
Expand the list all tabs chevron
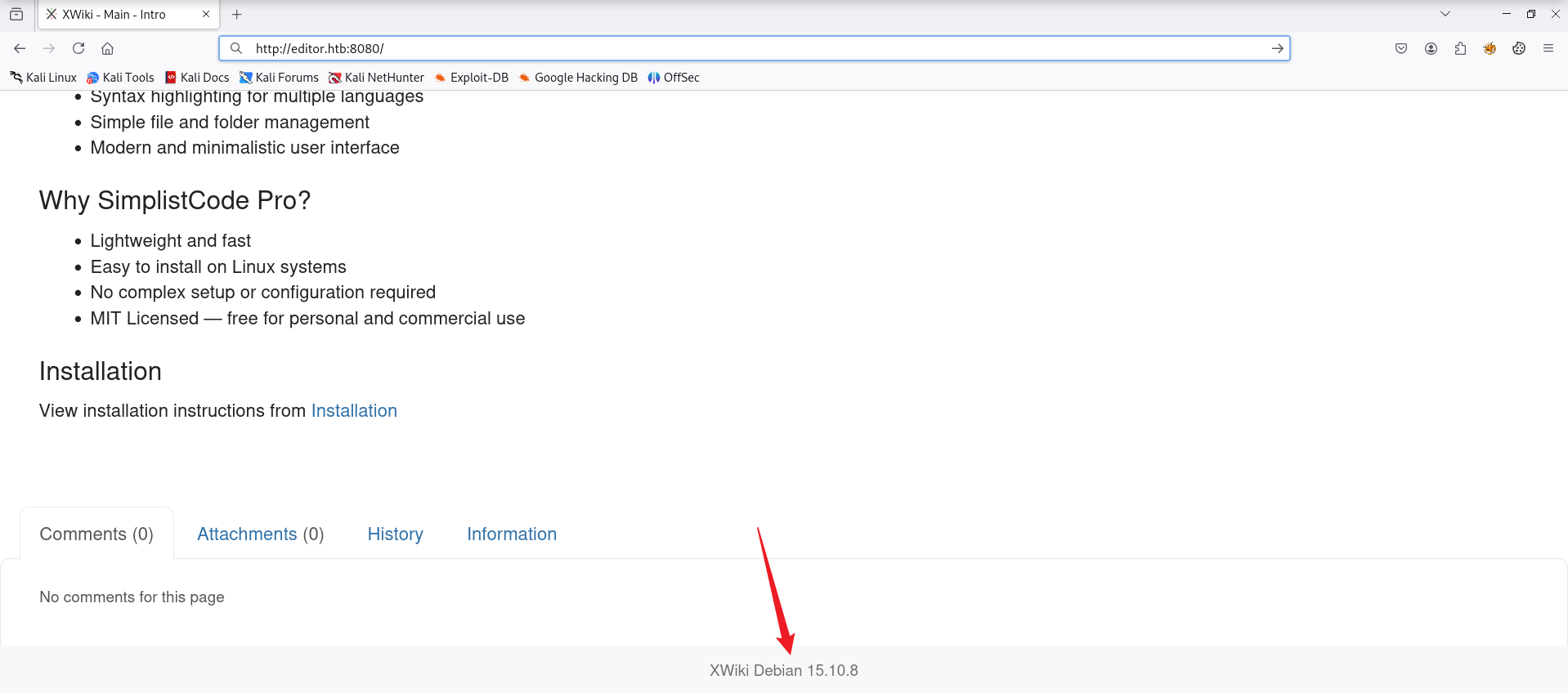coord(1445,14)
